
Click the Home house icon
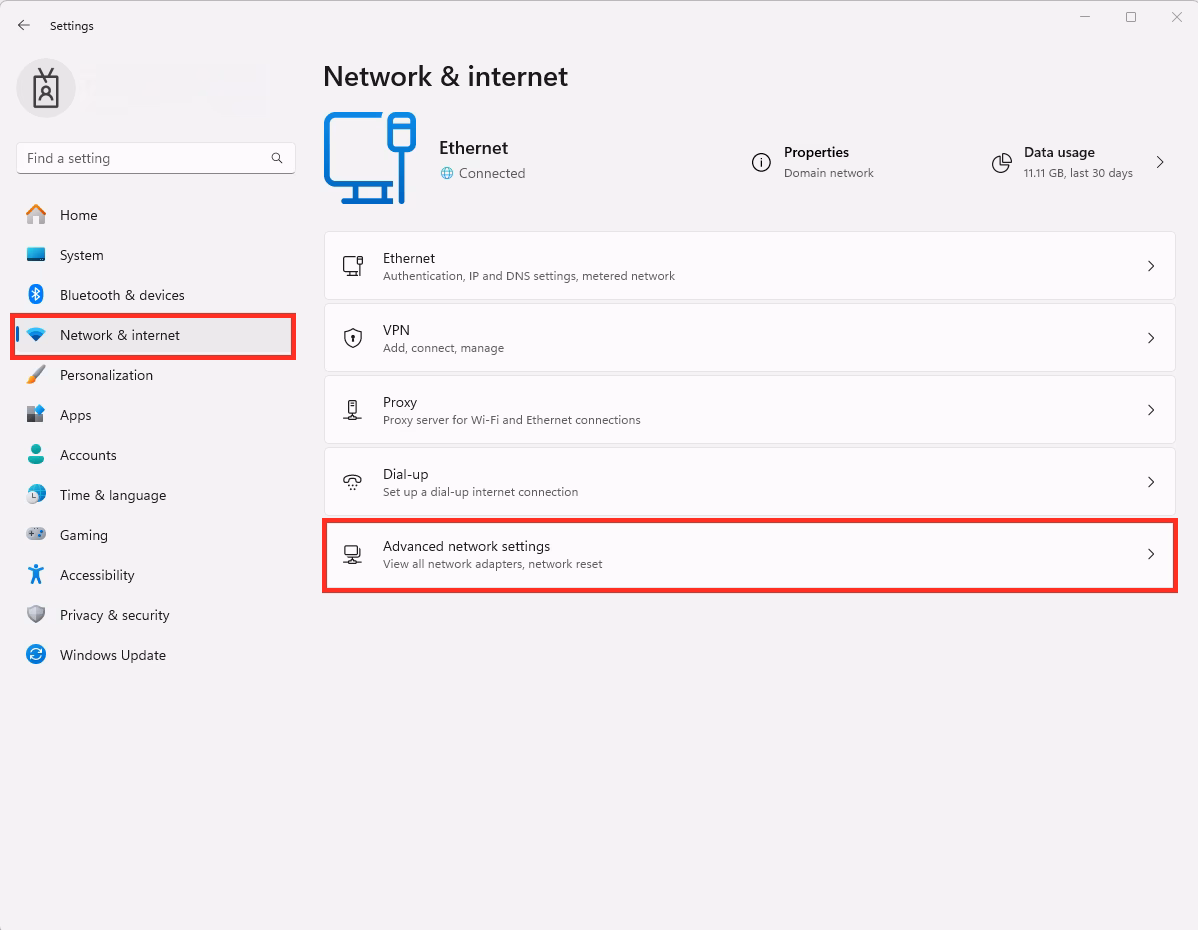[36, 215]
